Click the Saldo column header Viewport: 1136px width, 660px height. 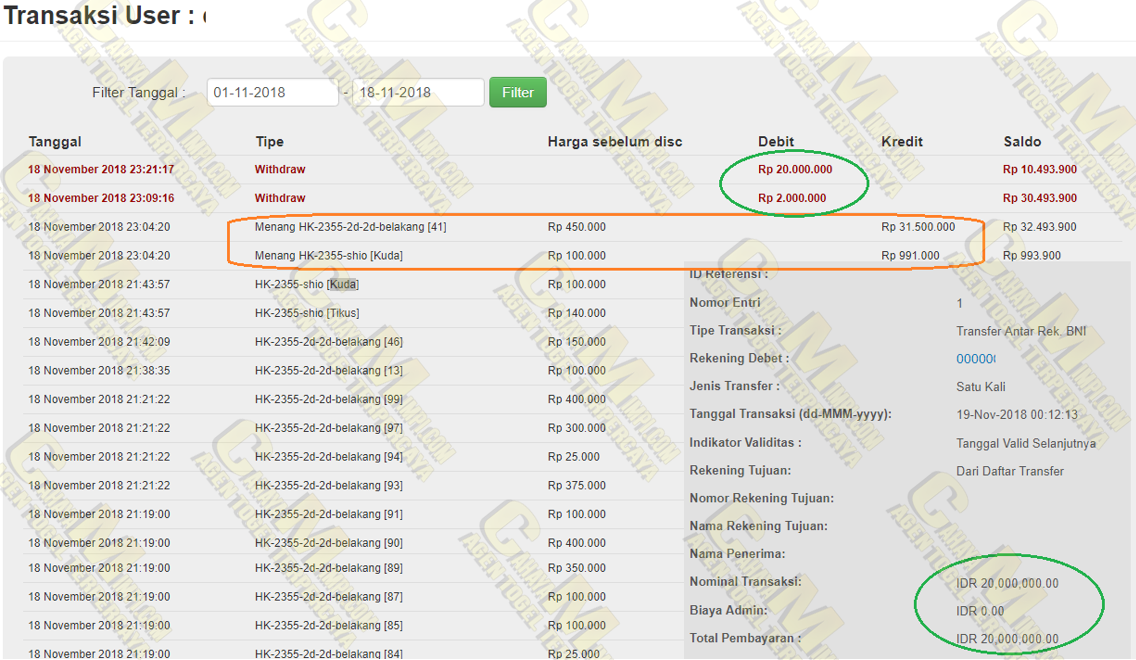click(1022, 142)
